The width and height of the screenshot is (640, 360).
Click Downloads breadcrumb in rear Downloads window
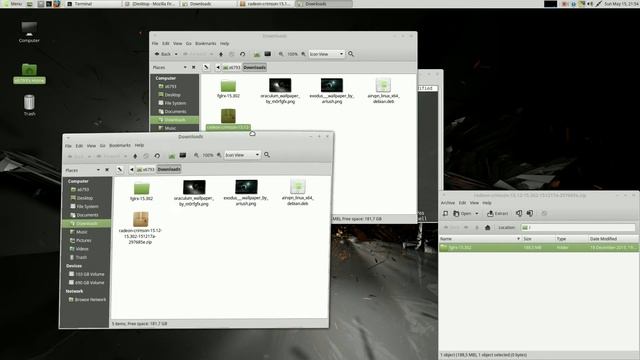point(255,67)
